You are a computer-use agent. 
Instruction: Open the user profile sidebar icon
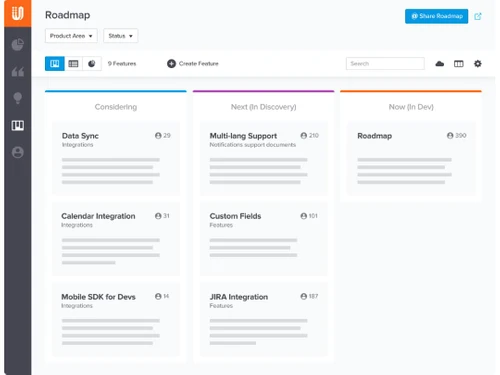point(18,152)
